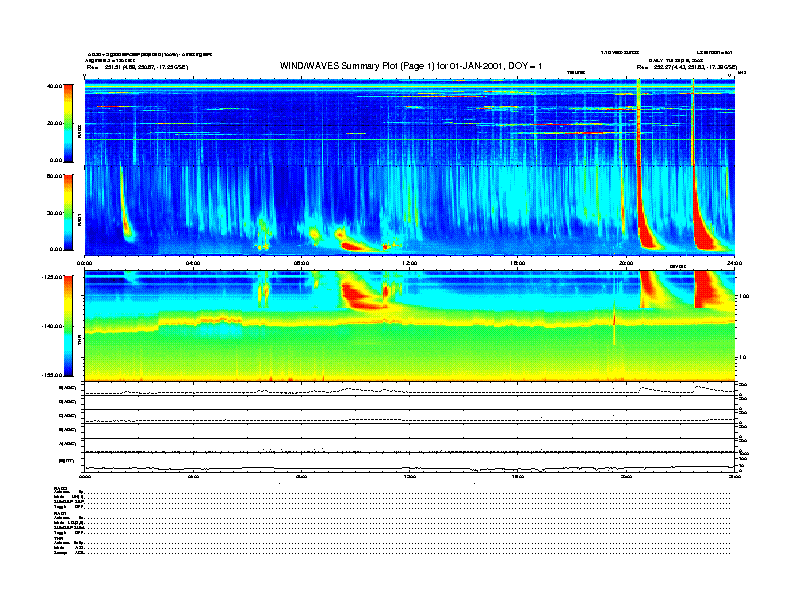792x612 pixels.
Task: Click the RAD1 color scale bar beside the middle spectrogram
Action: 68,212
